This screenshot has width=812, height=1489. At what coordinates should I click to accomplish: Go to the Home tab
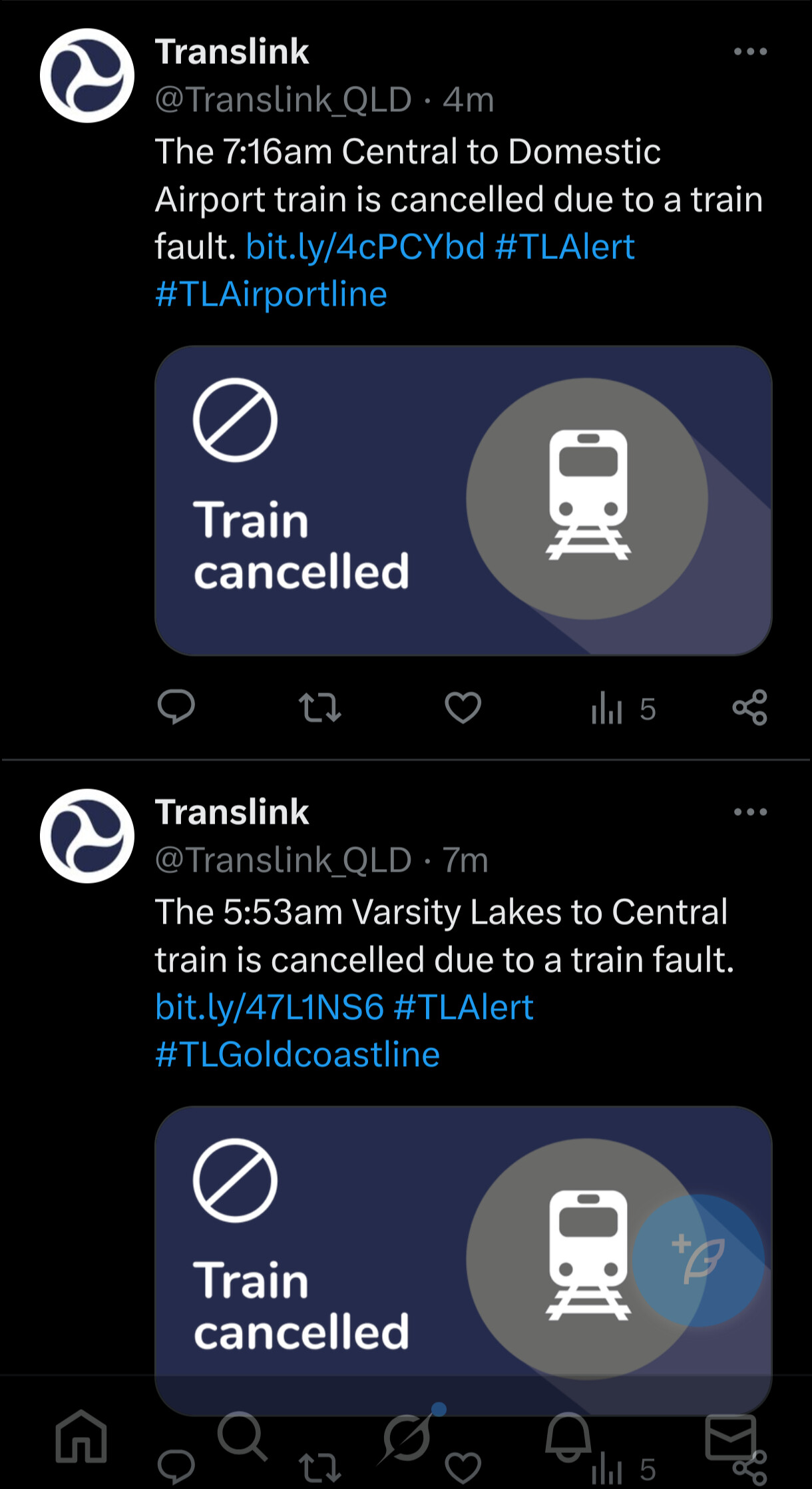[x=81, y=1437]
